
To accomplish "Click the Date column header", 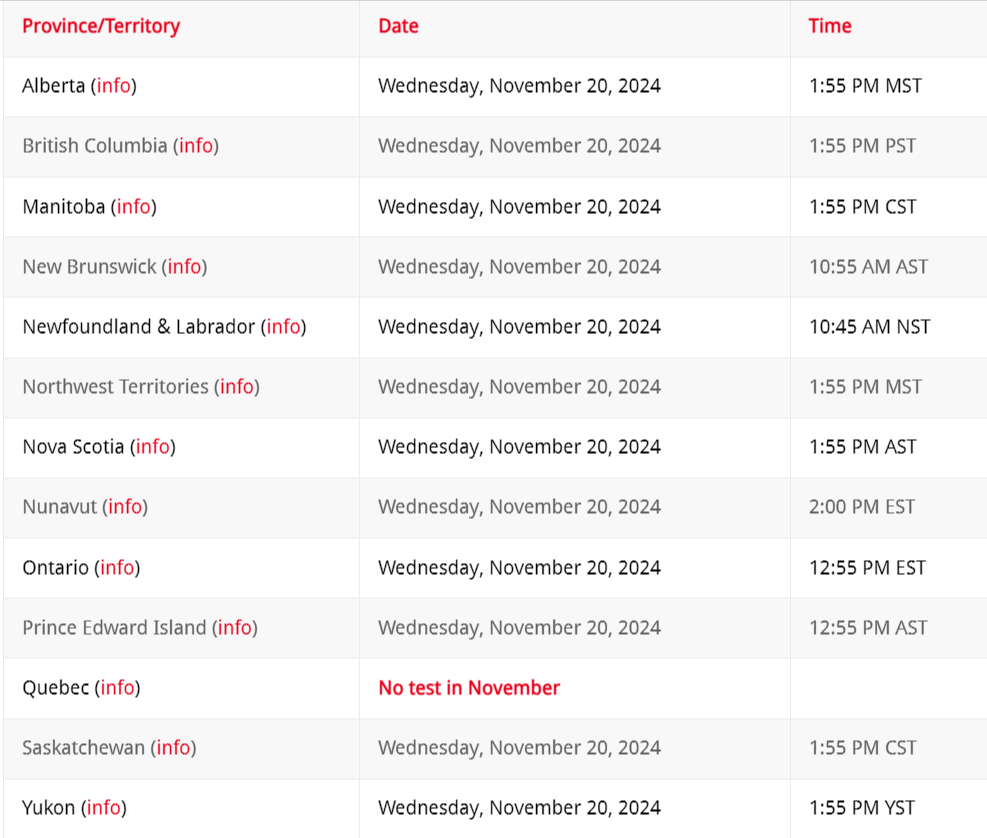I will (398, 26).
